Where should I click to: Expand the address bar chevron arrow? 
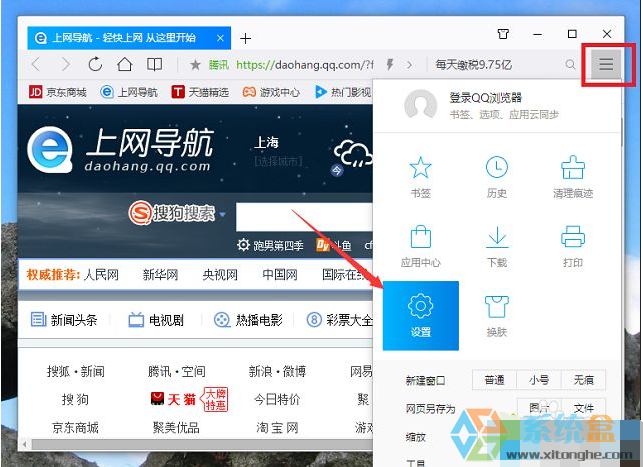(409, 65)
